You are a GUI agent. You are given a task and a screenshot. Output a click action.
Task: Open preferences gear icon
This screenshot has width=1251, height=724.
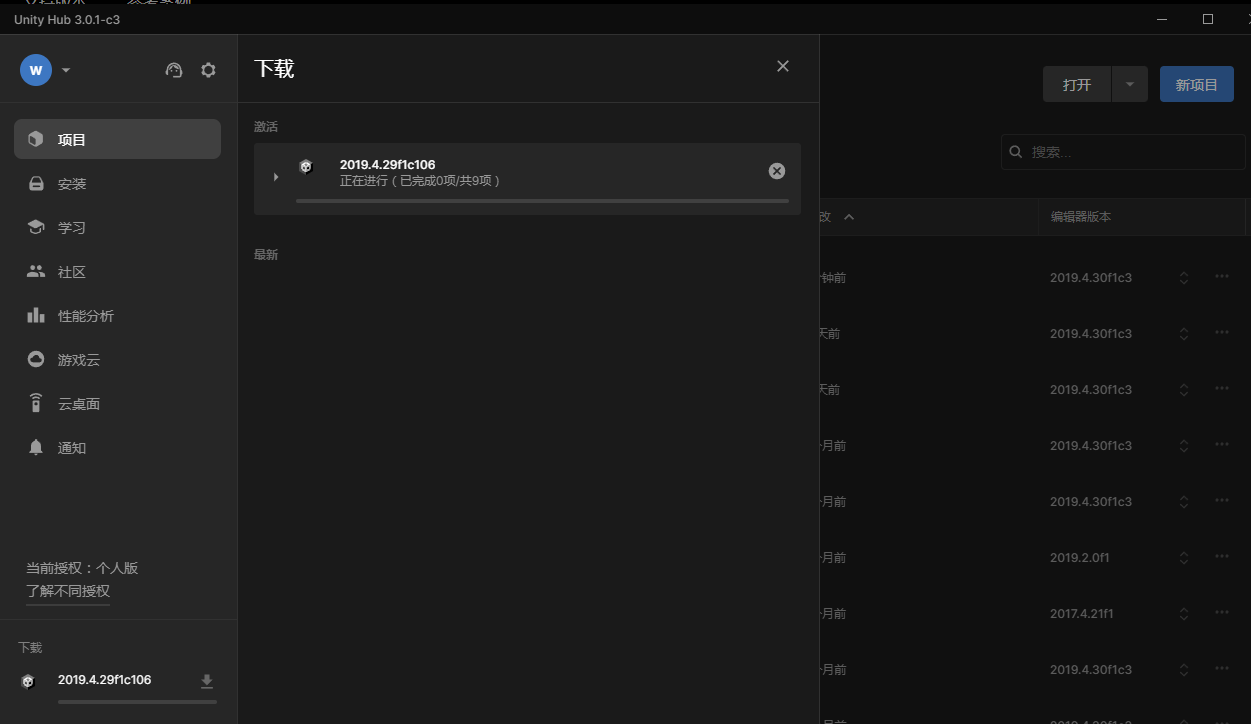(208, 70)
